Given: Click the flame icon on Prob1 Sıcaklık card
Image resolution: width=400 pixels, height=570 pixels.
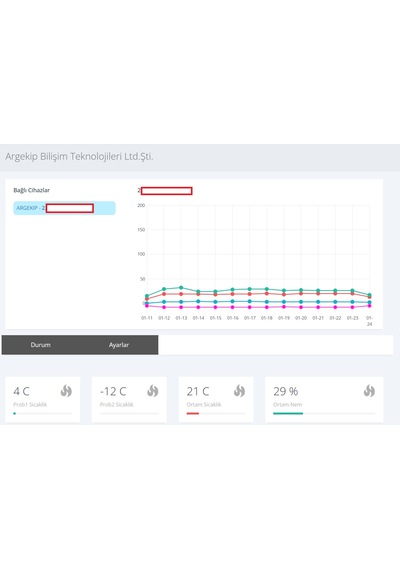Looking at the screenshot, I should click(66, 391).
